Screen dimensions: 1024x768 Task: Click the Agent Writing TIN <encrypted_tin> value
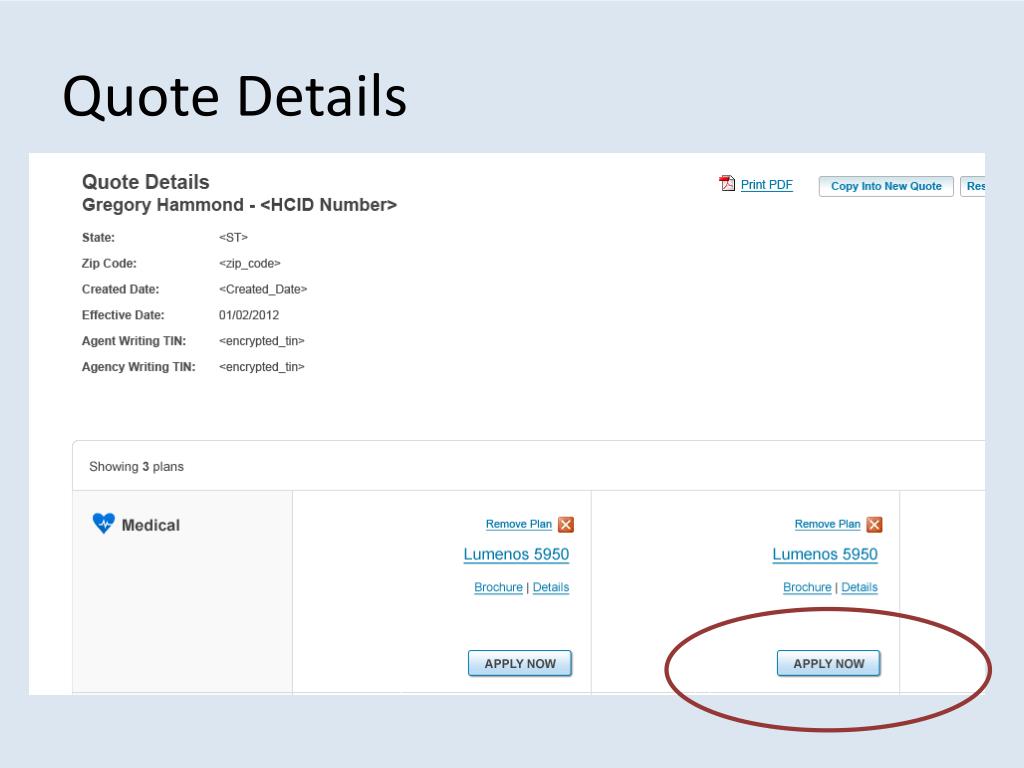point(261,341)
